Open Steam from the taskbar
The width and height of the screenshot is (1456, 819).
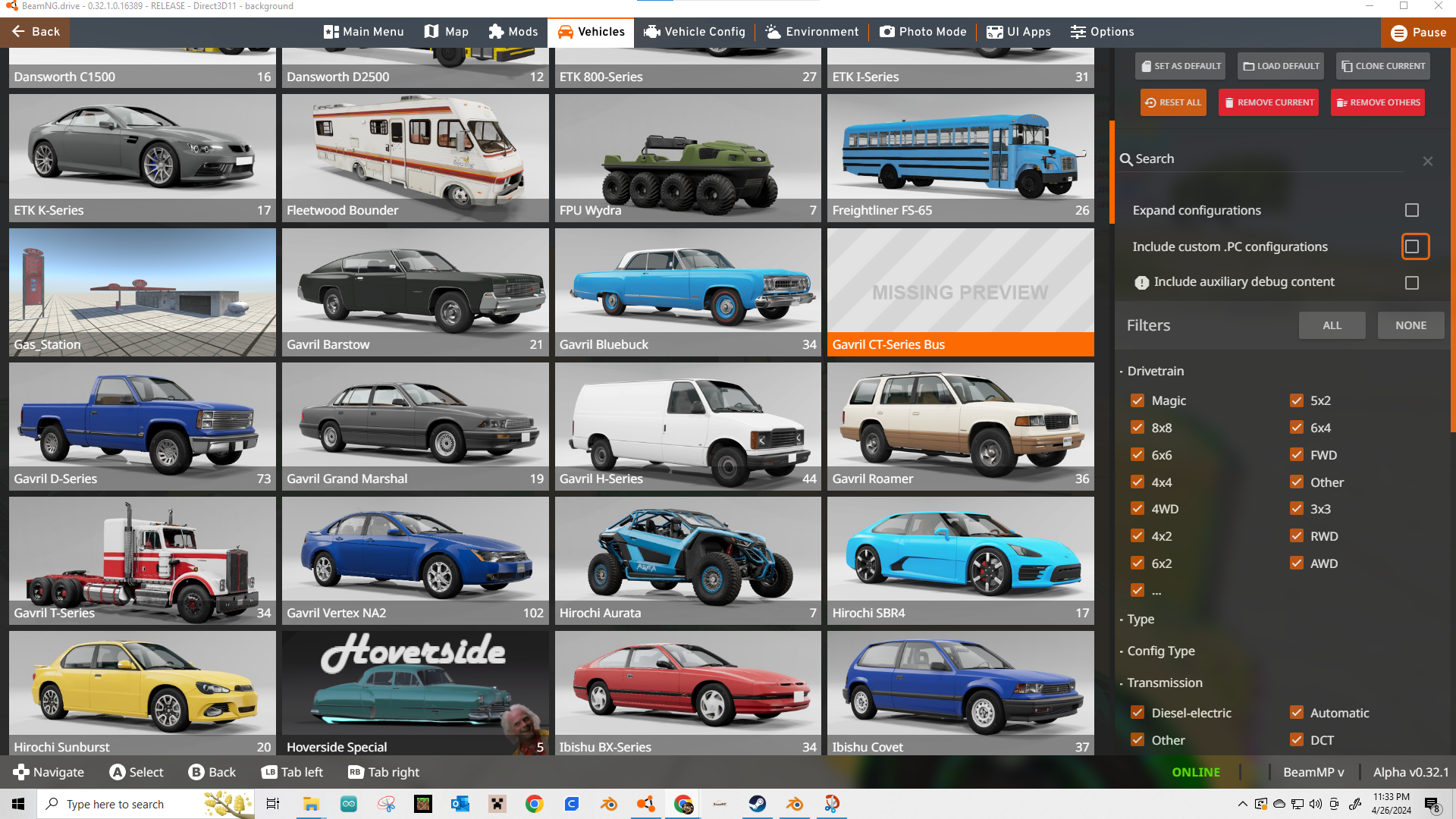point(757,804)
